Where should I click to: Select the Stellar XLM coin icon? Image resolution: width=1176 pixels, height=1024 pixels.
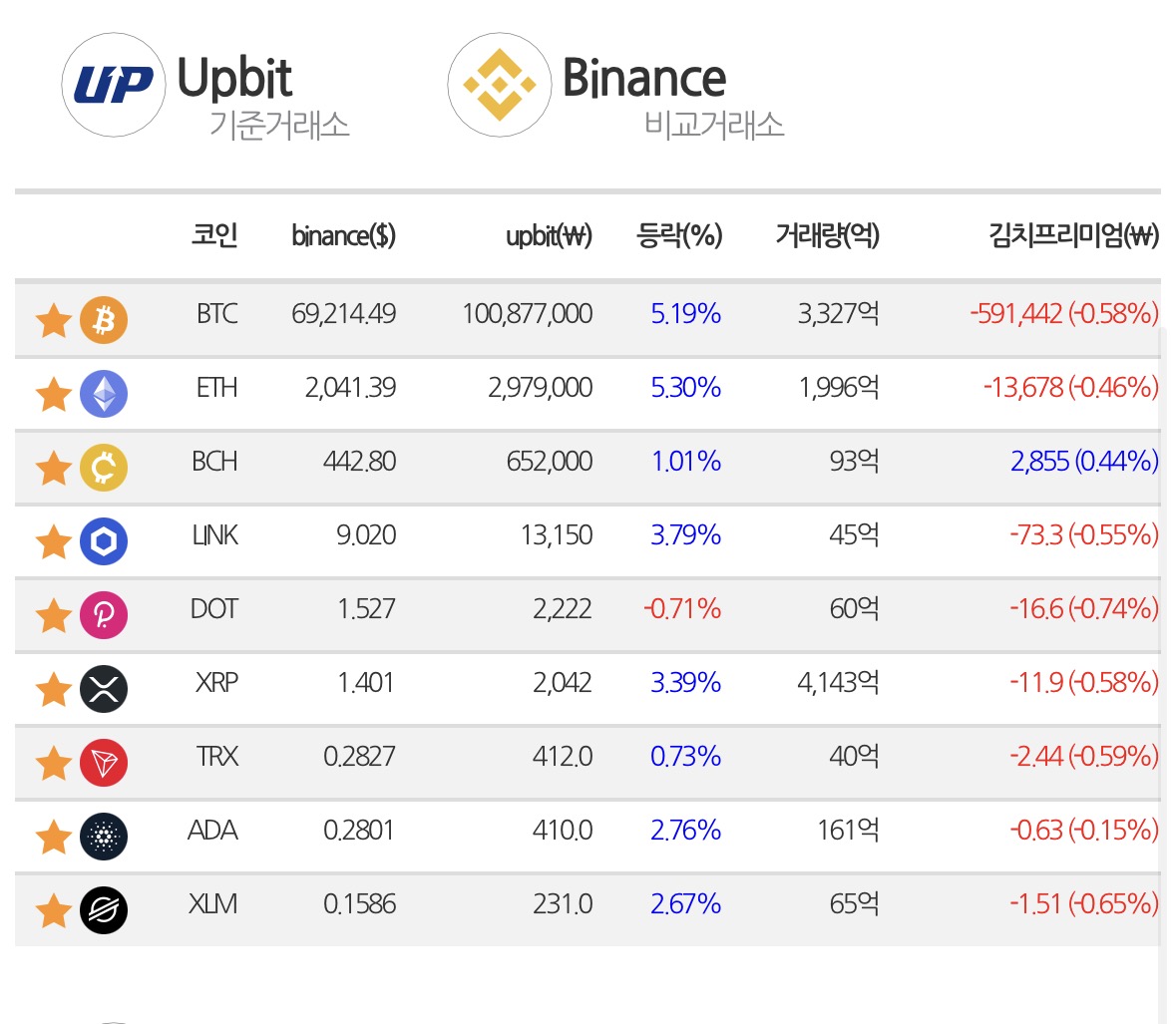[x=104, y=910]
